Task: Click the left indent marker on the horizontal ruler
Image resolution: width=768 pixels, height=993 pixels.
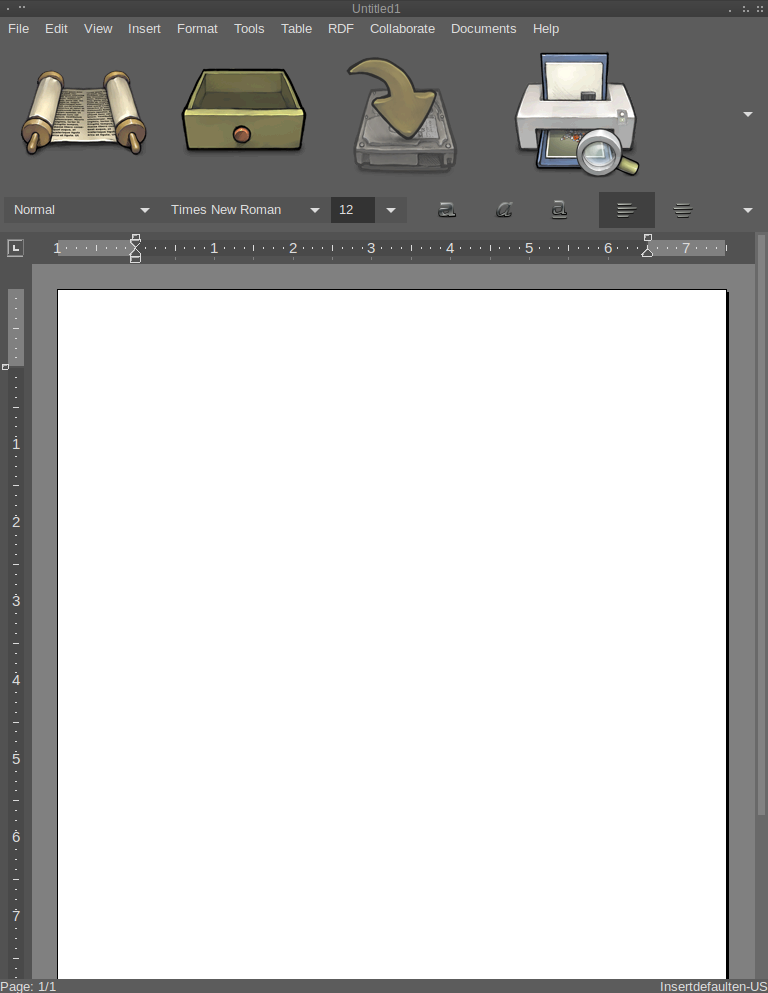Action: (135, 253)
